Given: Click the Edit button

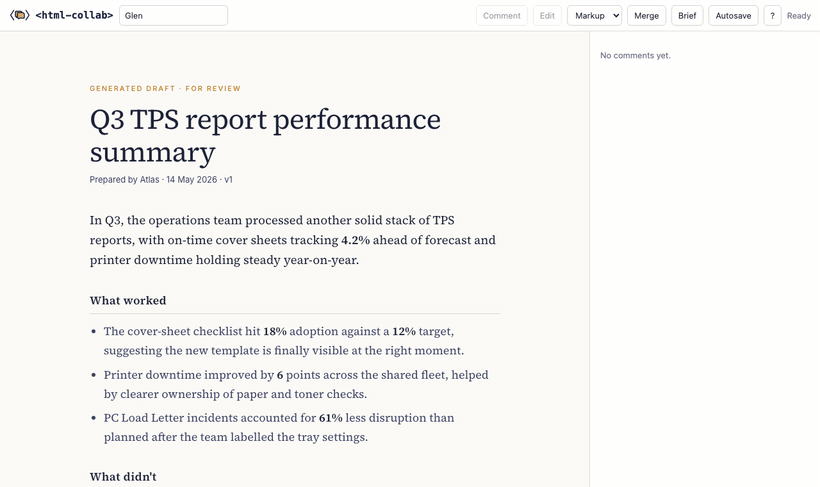Looking at the screenshot, I should (x=547, y=16).
